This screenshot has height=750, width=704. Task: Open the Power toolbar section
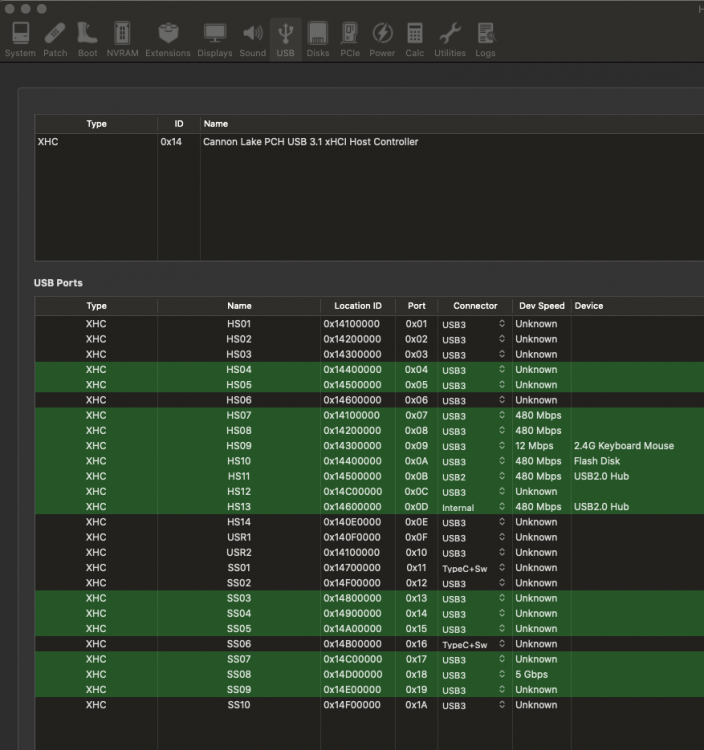pyautogui.click(x=382, y=40)
